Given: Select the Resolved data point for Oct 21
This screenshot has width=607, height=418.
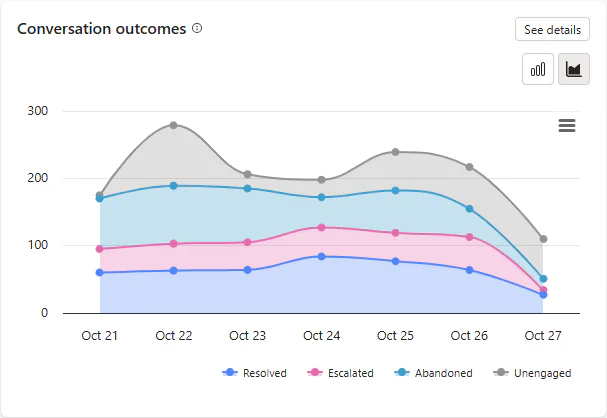Looking at the screenshot, I should (x=99, y=272).
